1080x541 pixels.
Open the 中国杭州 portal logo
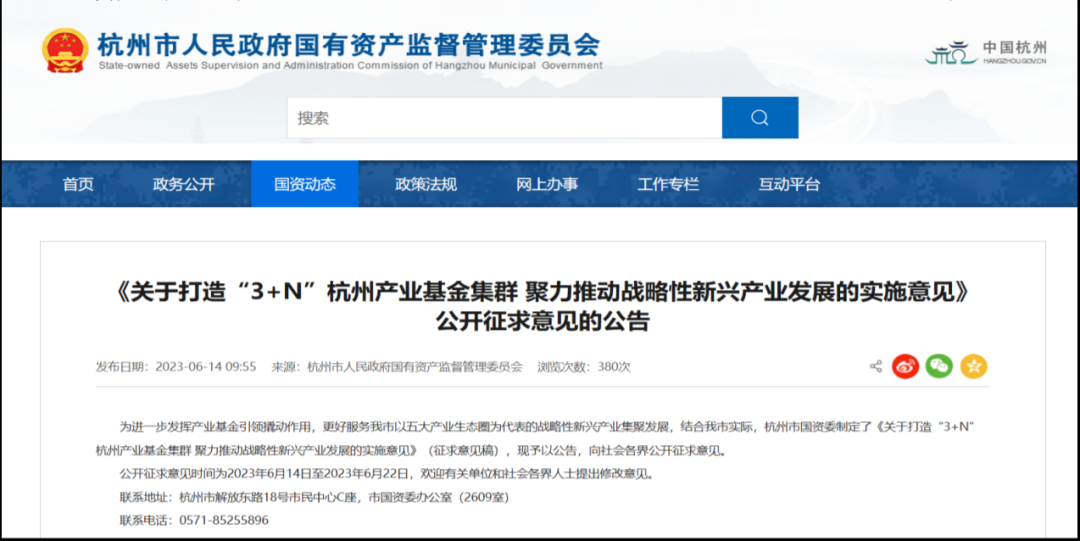[x=986, y=52]
